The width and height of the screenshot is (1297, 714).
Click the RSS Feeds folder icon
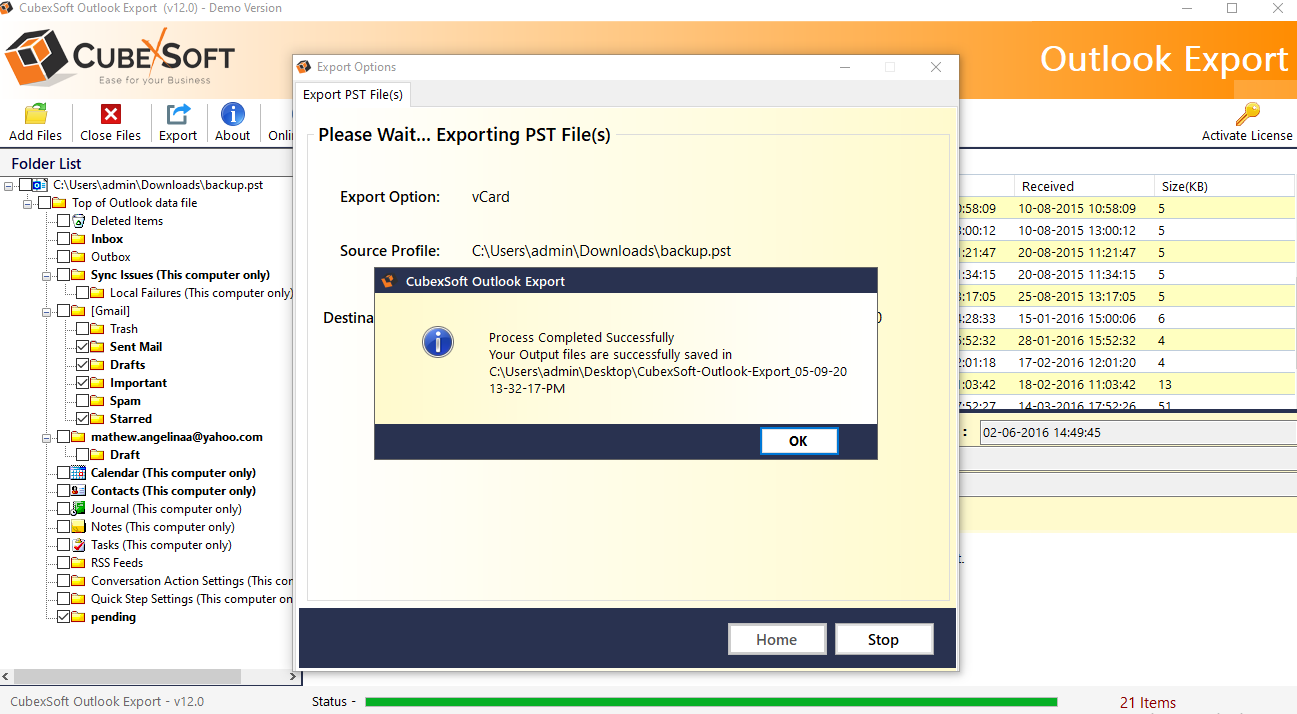79,563
